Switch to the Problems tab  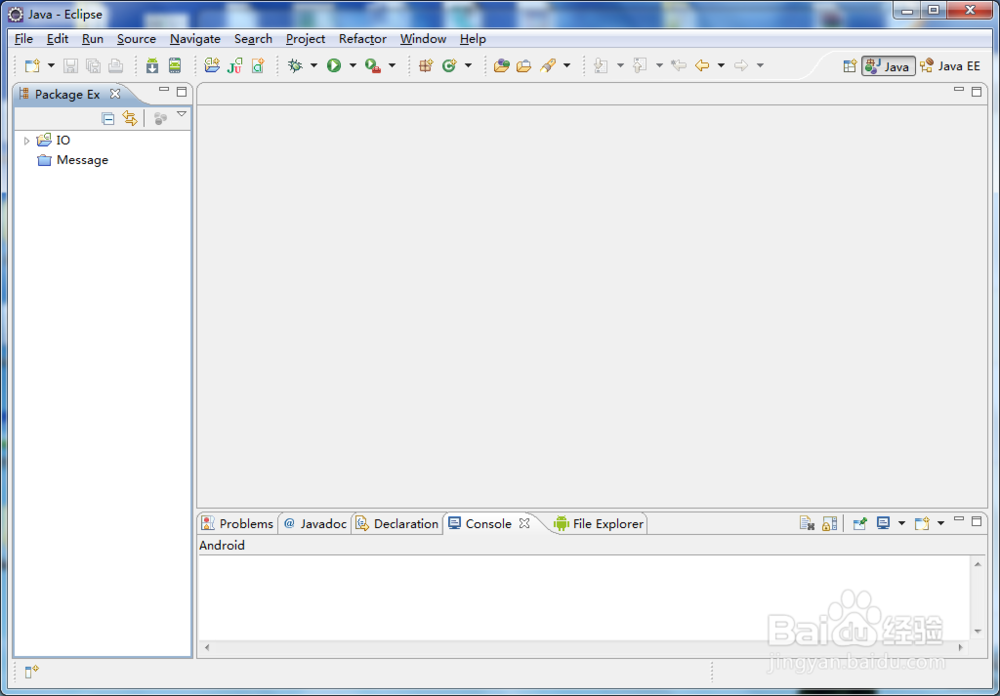[237, 524]
